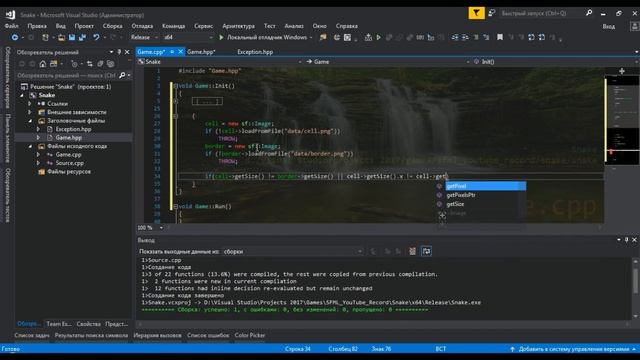
Task: Collapse the Файлы исходного кода folder
Action: click(x=30, y=146)
